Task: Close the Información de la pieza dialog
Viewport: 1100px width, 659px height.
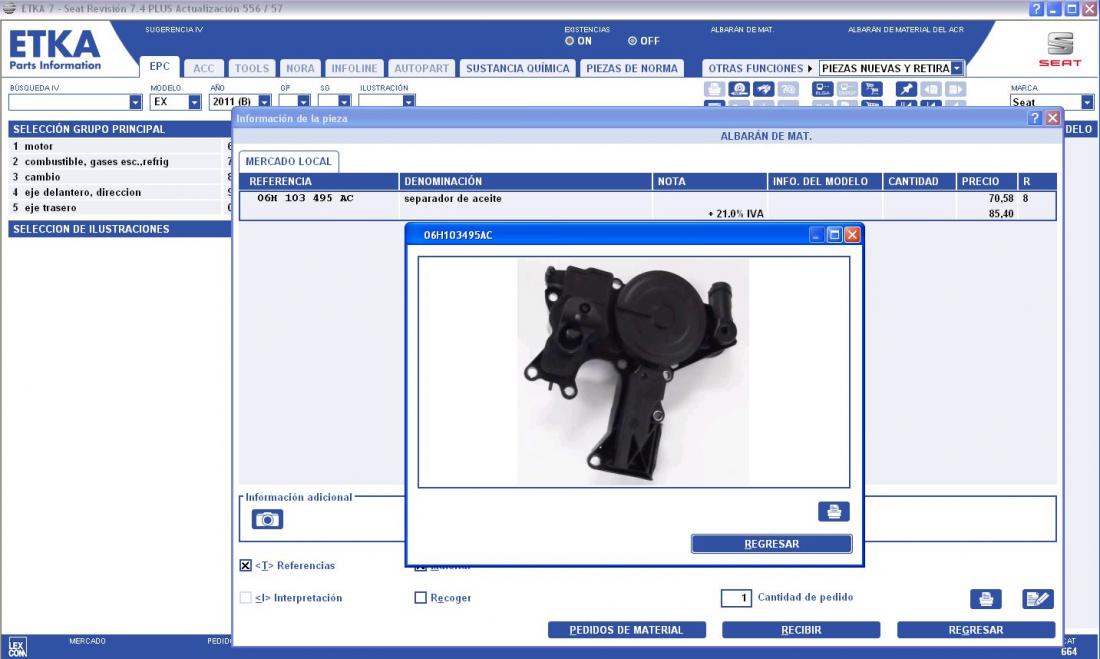Action: (1052, 118)
